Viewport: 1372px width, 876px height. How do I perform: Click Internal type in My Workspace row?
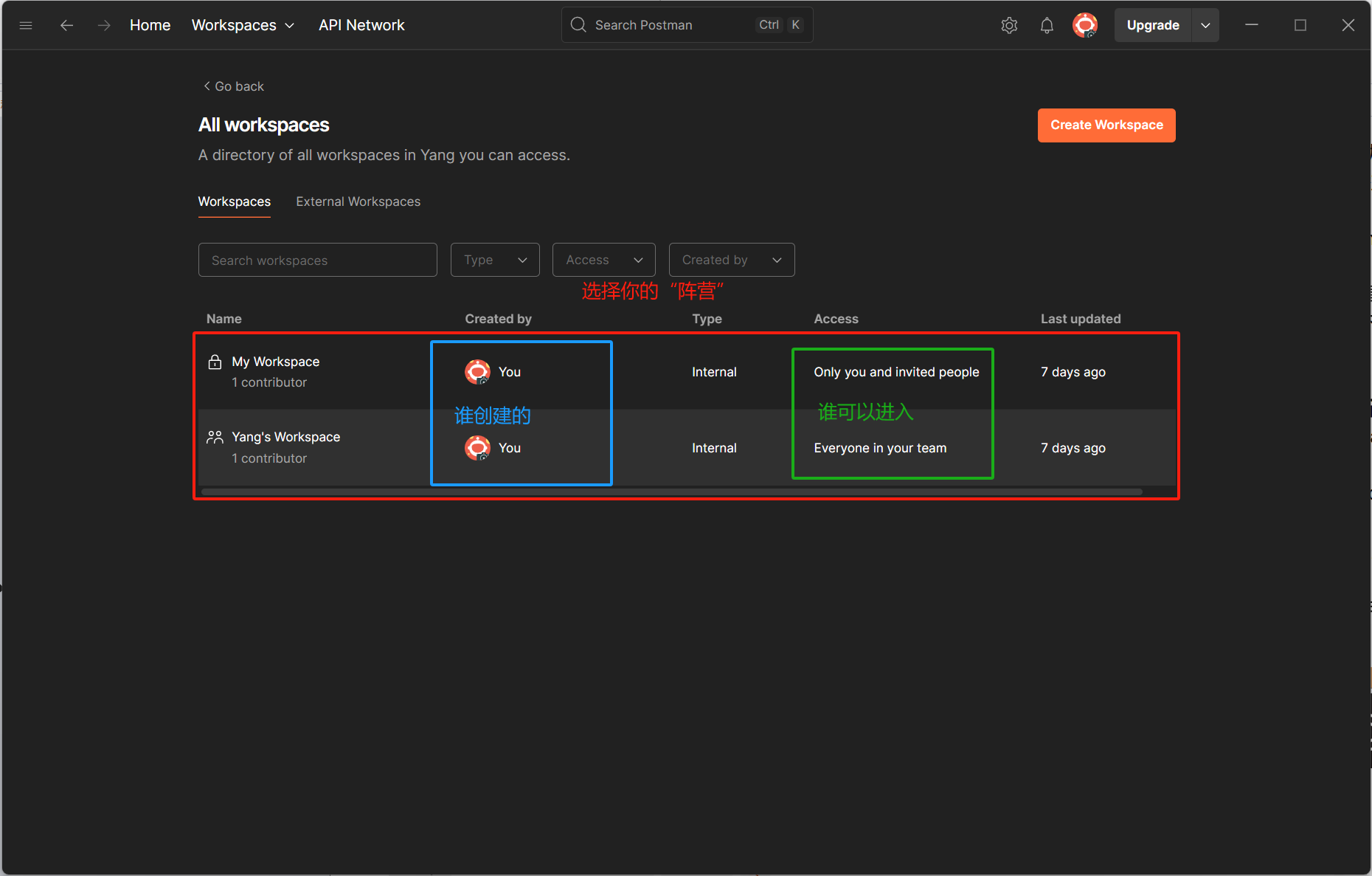pyautogui.click(x=714, y=372)
